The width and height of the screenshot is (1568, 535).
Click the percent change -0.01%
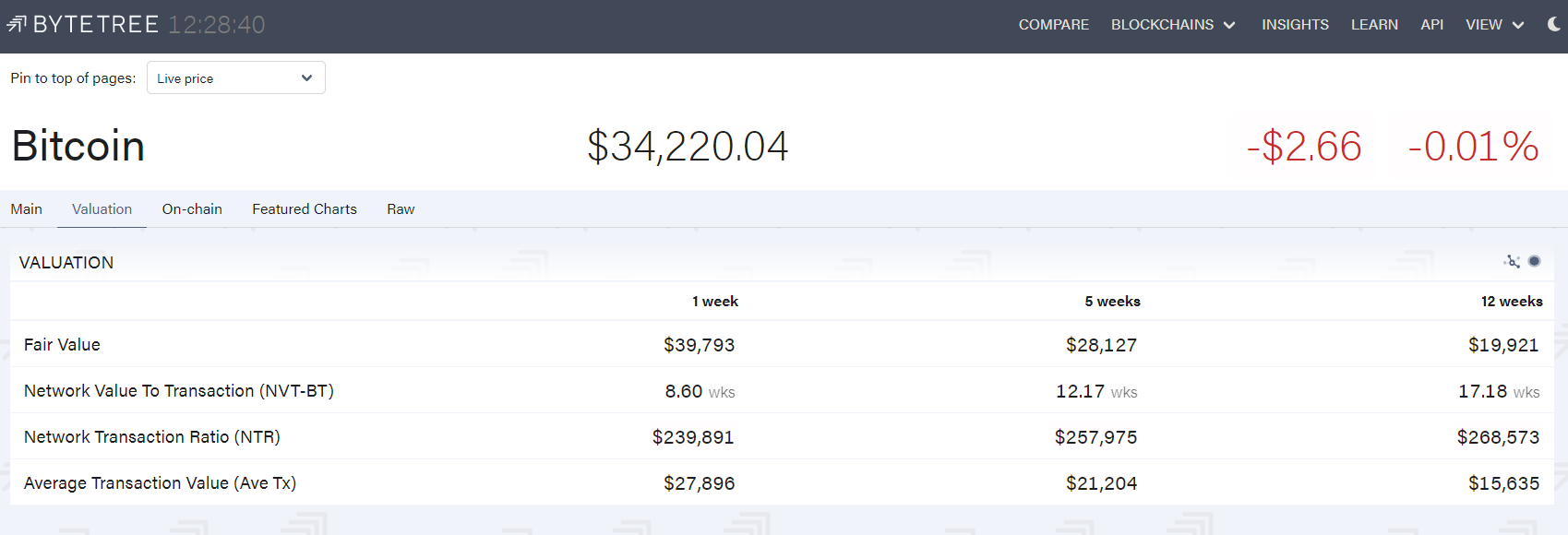1473,146
